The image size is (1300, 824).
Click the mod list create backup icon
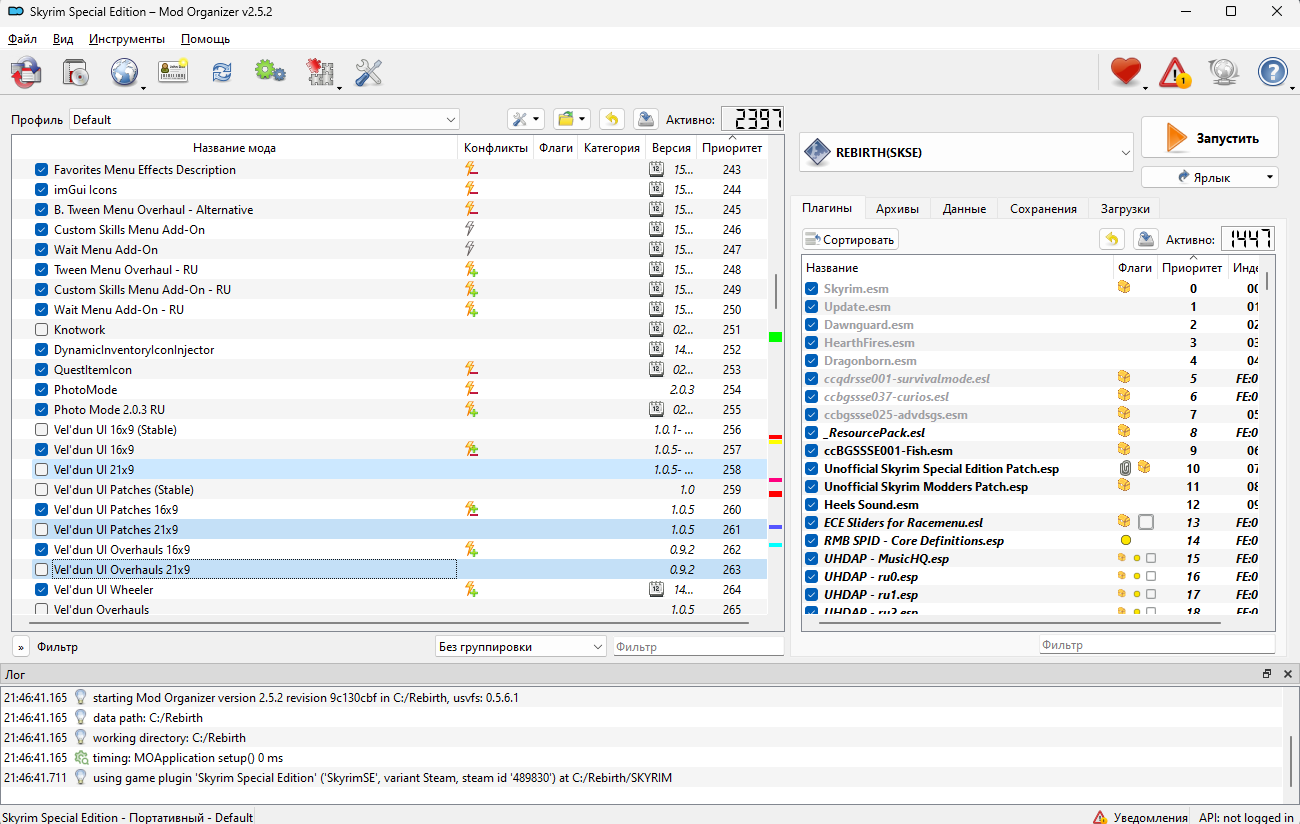pos(646,119)
